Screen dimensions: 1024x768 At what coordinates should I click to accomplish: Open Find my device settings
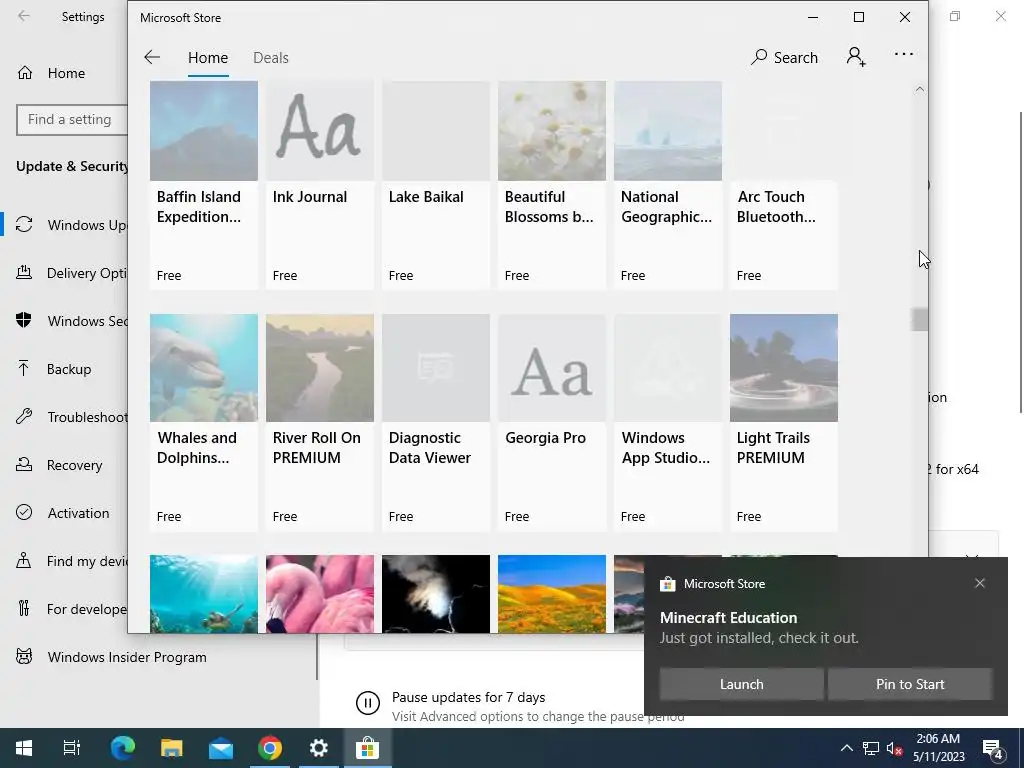[72, 561]
